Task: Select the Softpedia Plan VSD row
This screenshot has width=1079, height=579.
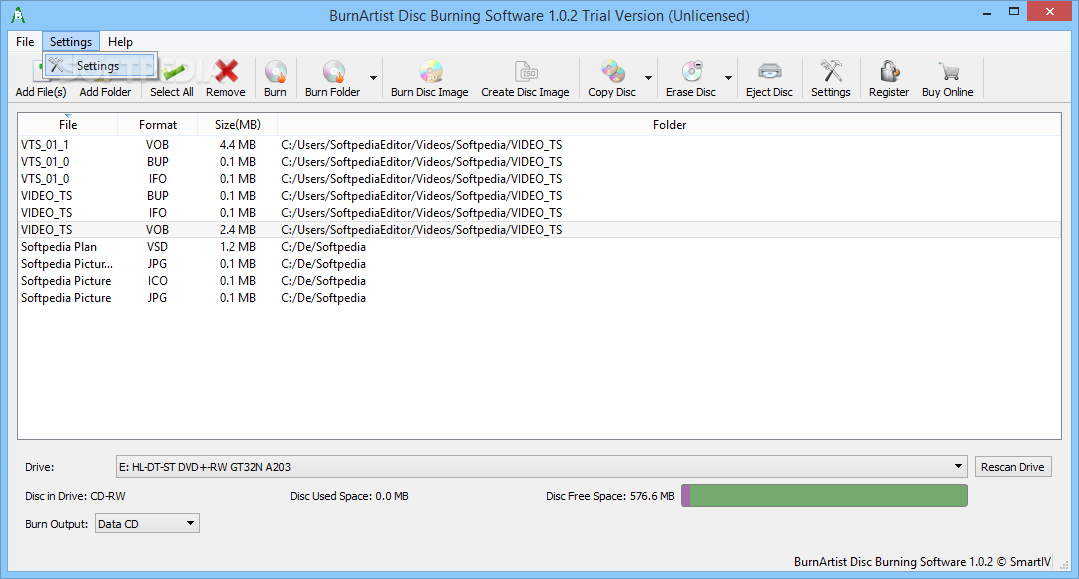Action: point(540,246)
